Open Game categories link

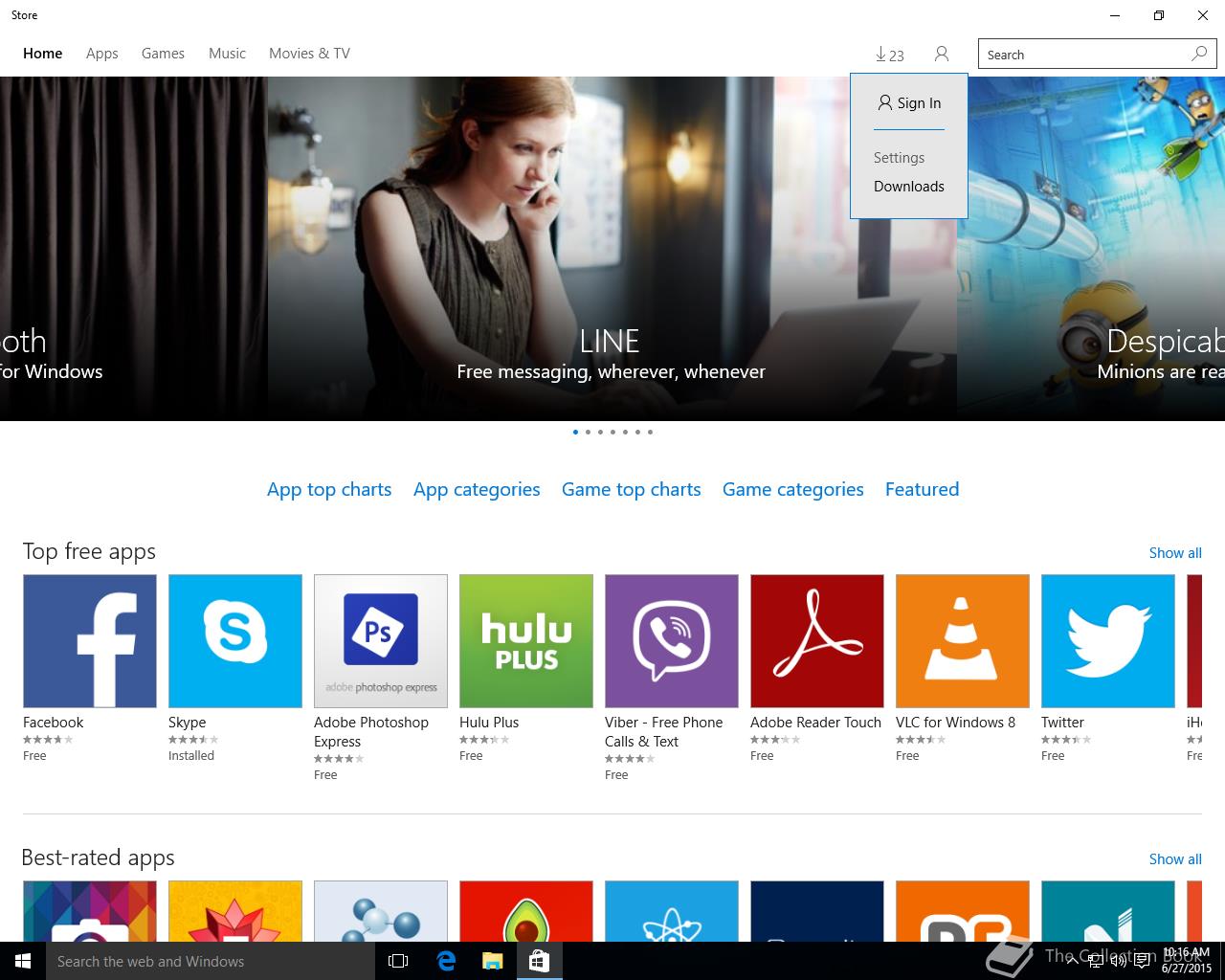[x=792, y=489]
